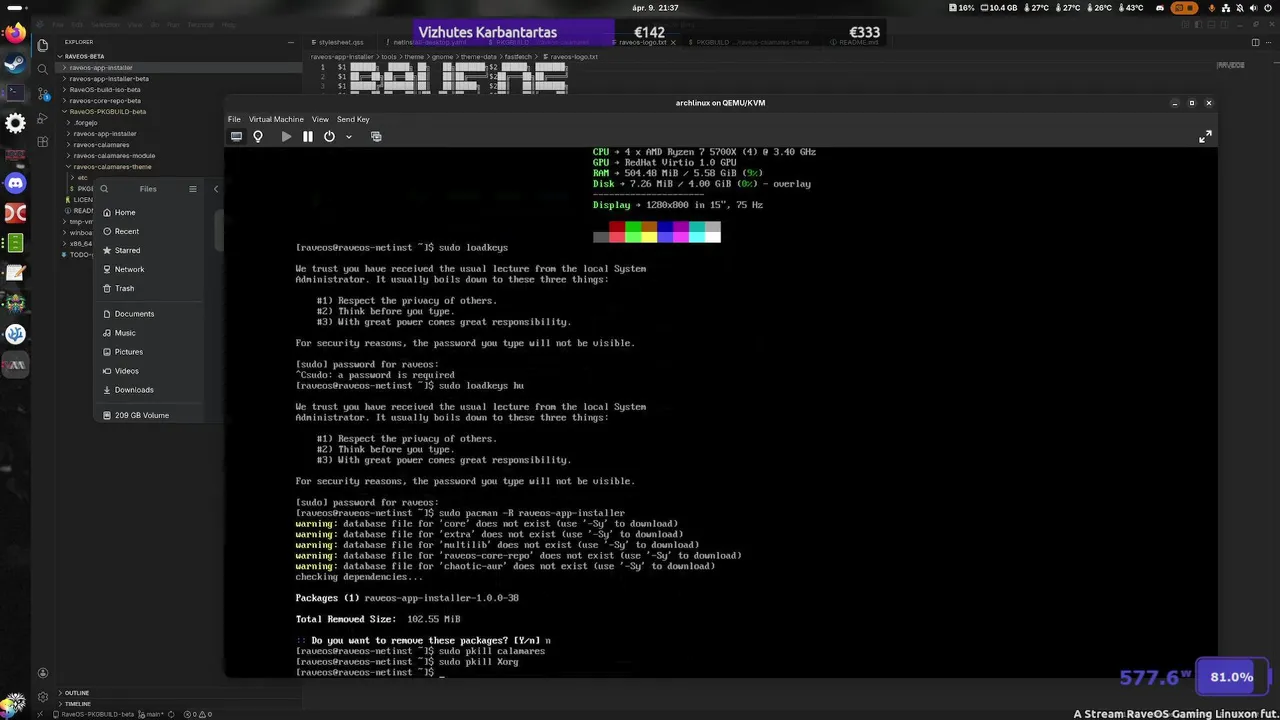
Task: Open the system power menu icon
Action: [1269, 7]
